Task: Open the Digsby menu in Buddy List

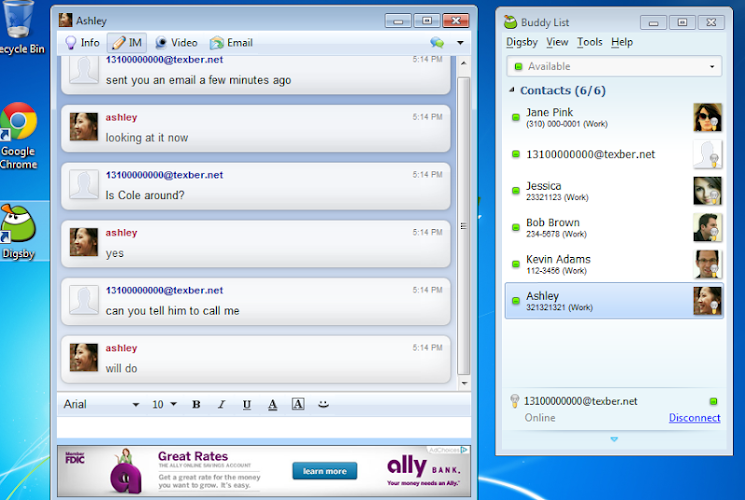Action: pos(522,42)
